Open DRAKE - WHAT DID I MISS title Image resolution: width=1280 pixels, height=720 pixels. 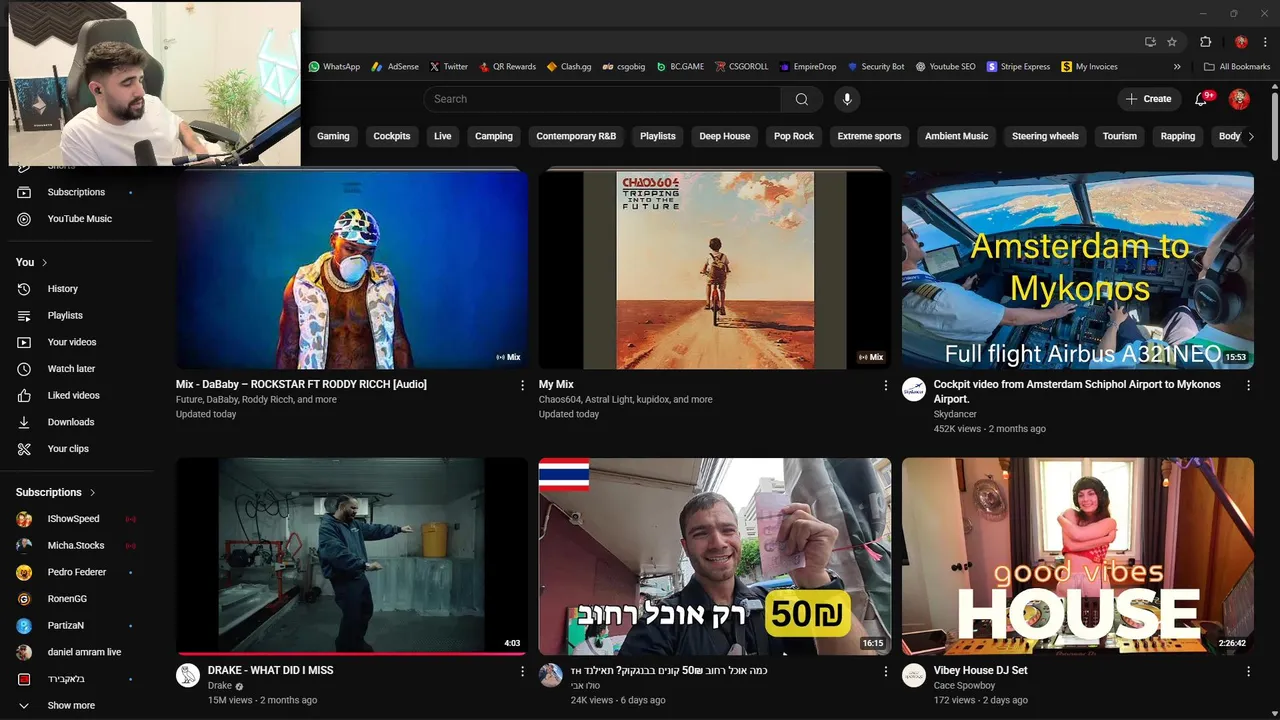[x=270, y=670]
